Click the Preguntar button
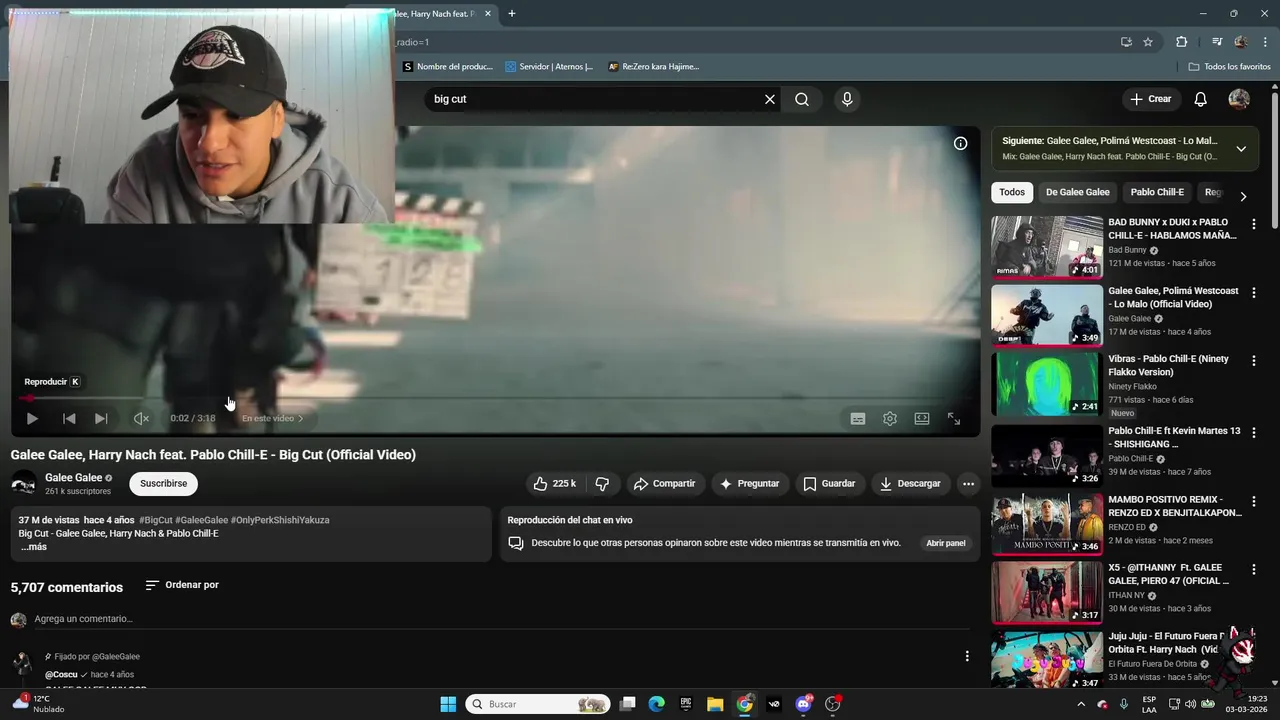The height and width of the screenshot is (720, 1280). [750, 484]
